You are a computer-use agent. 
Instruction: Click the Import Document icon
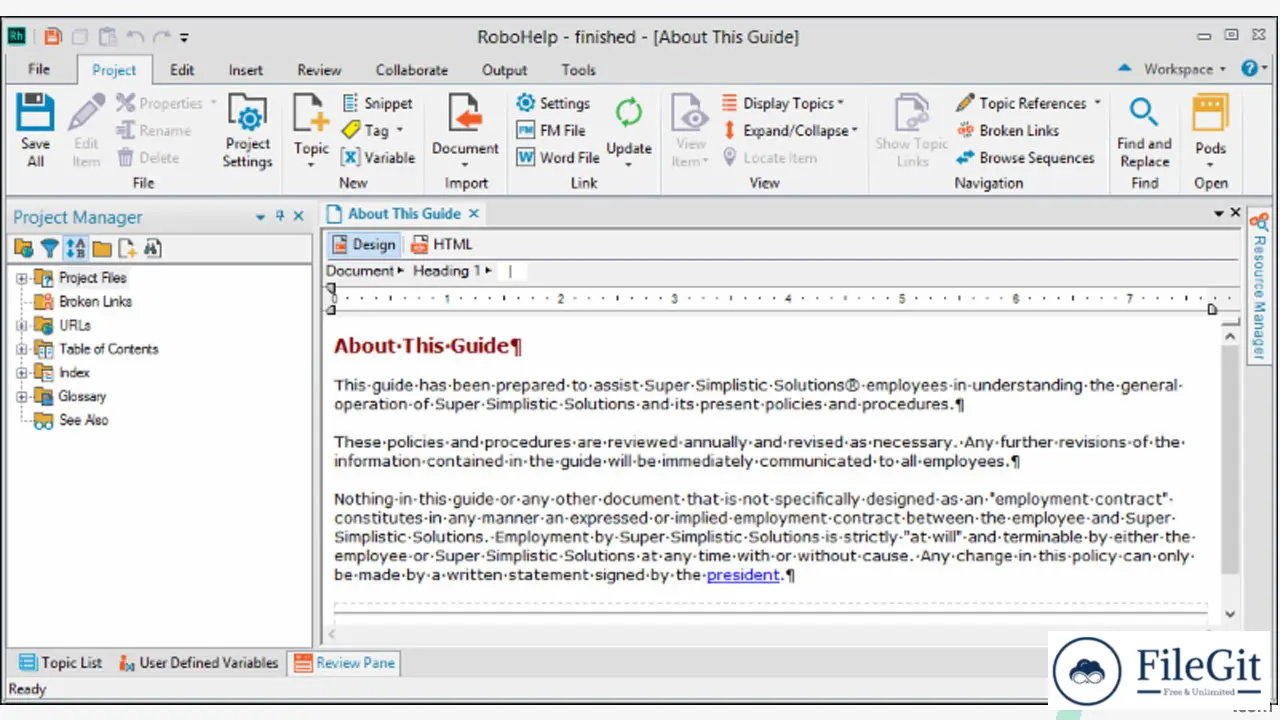[x=465, y=113]
